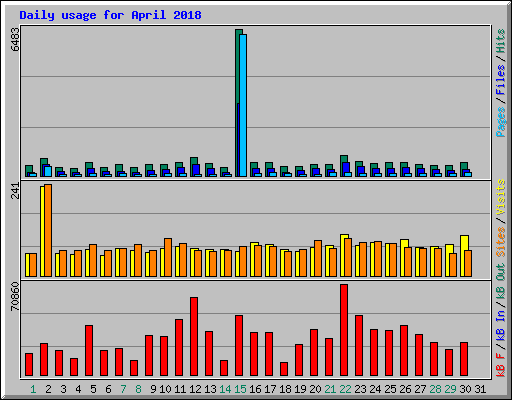Click day label 28 on the x-axis
The height and width of the screenshot is (400, 512).
coord(435,389)
